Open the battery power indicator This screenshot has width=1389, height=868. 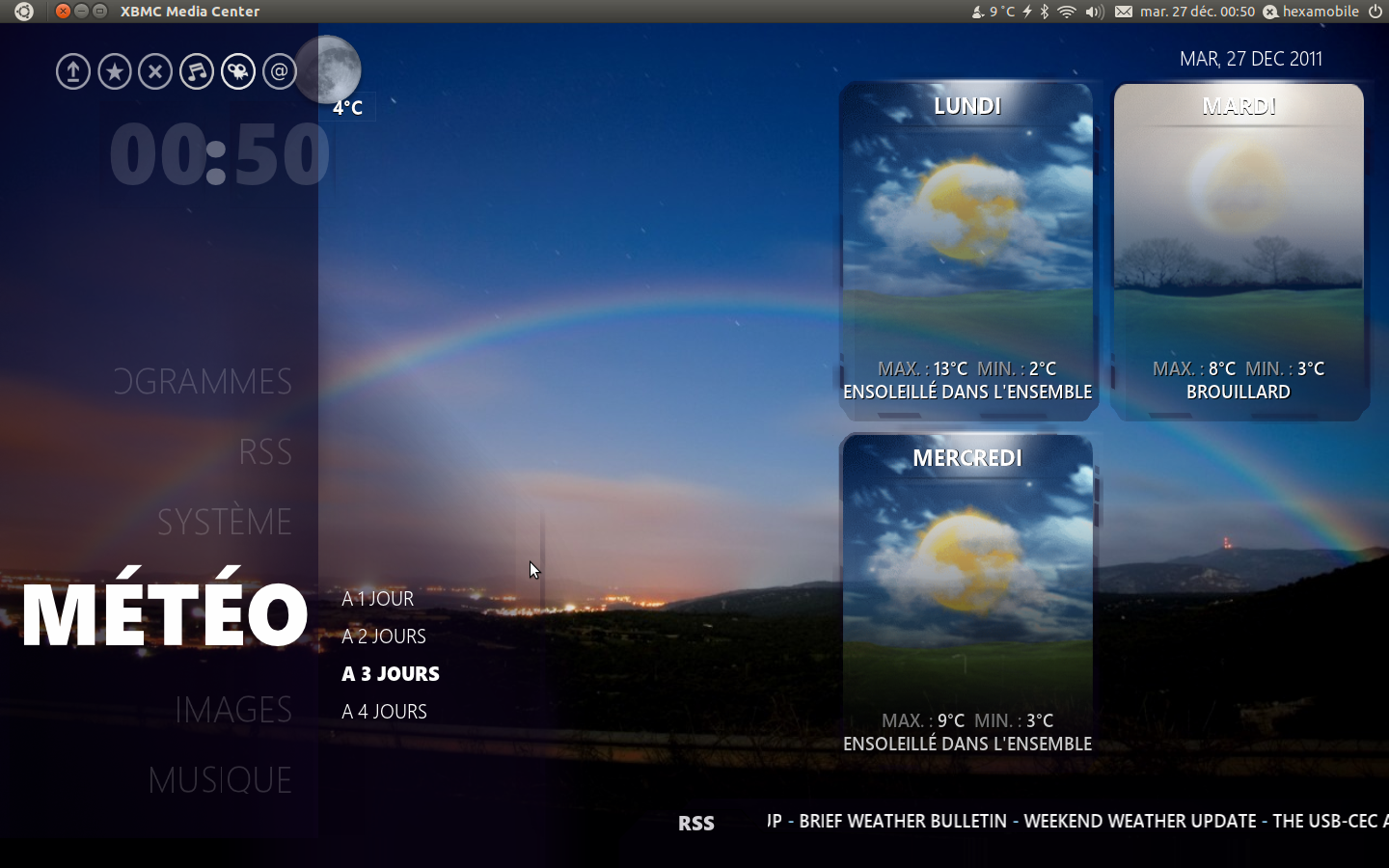(1027, 12)
